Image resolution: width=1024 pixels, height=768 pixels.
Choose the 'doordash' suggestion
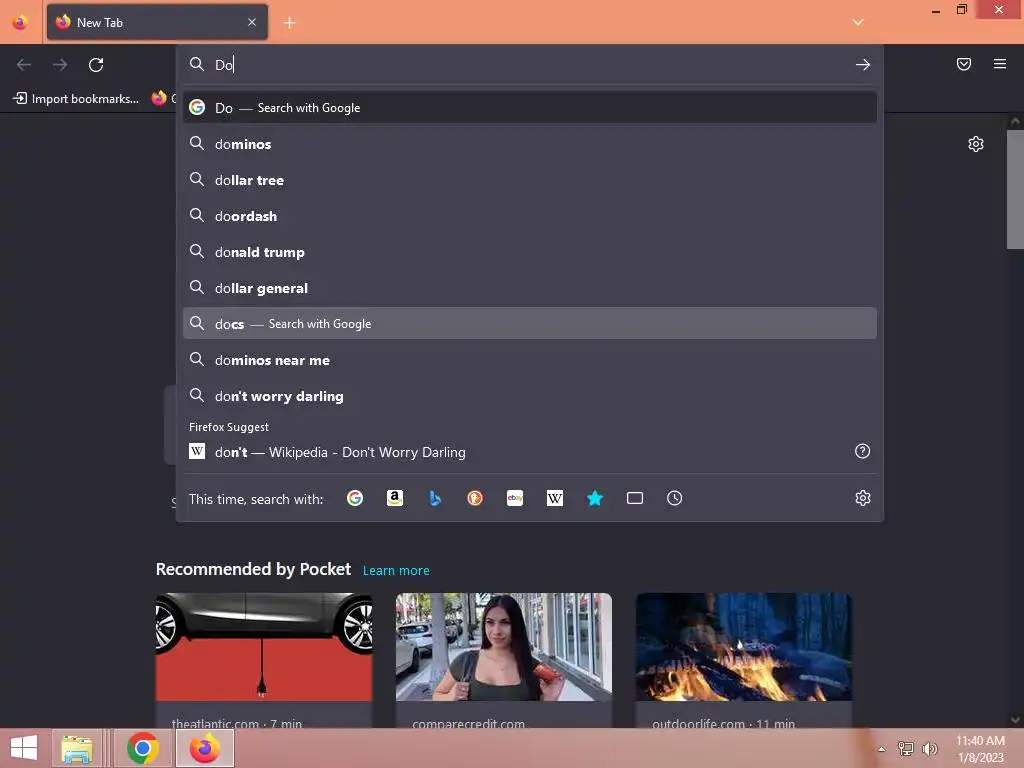tap(530, 216)
